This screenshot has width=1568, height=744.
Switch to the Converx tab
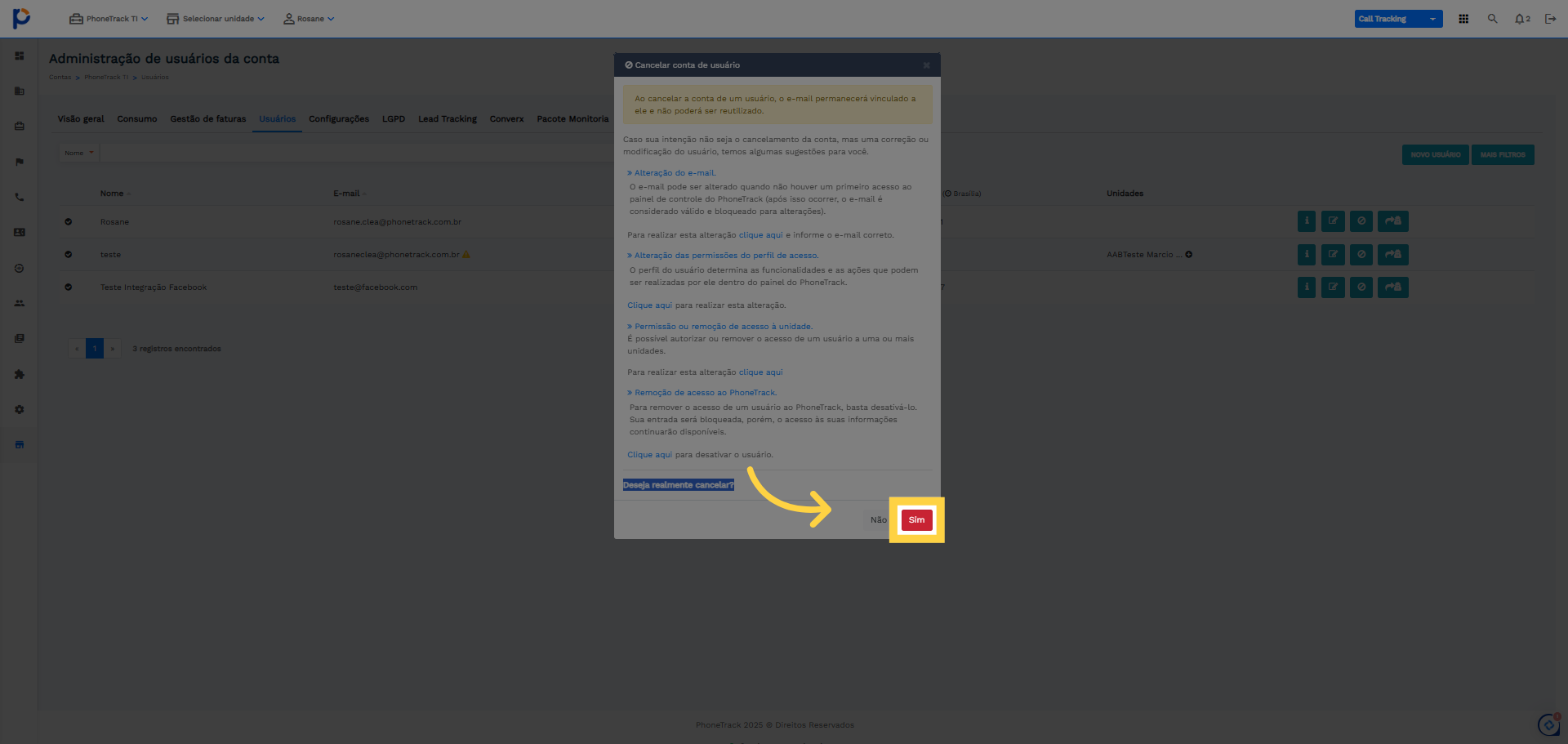pyautogui.click(x=507, y=119)
